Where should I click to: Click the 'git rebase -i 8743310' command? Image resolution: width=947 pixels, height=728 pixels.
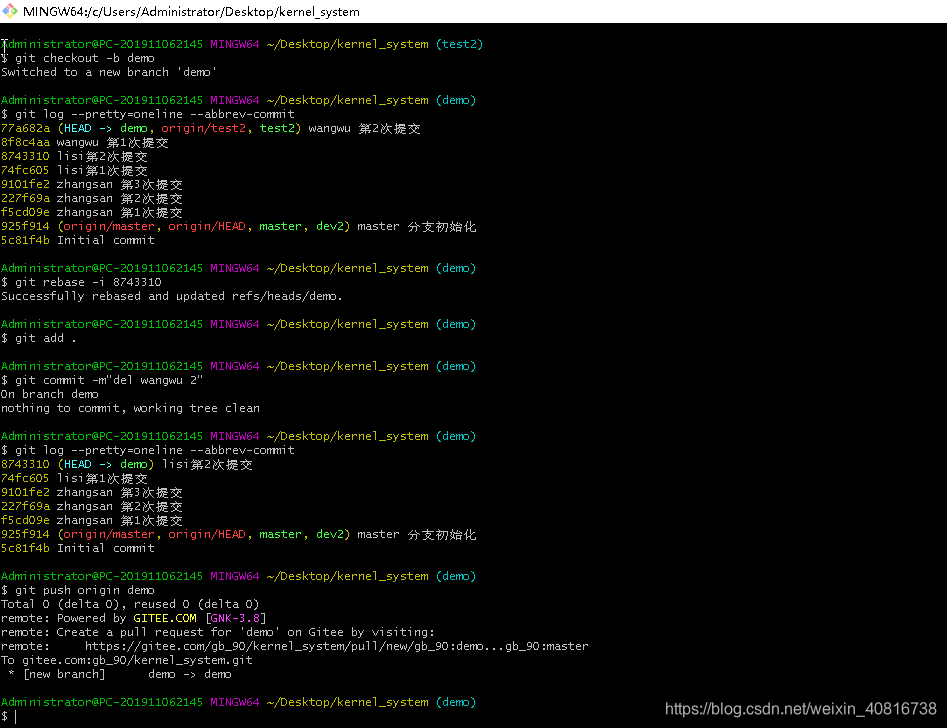[82, 282]
